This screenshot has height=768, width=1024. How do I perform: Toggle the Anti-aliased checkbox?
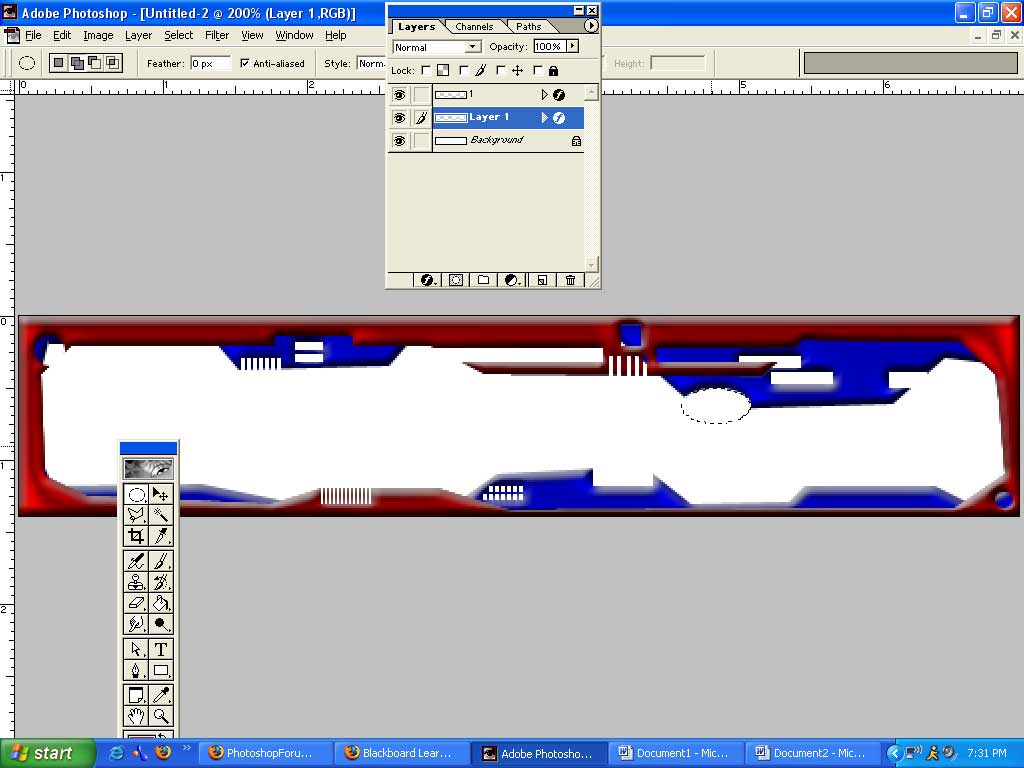coord(245,63)
